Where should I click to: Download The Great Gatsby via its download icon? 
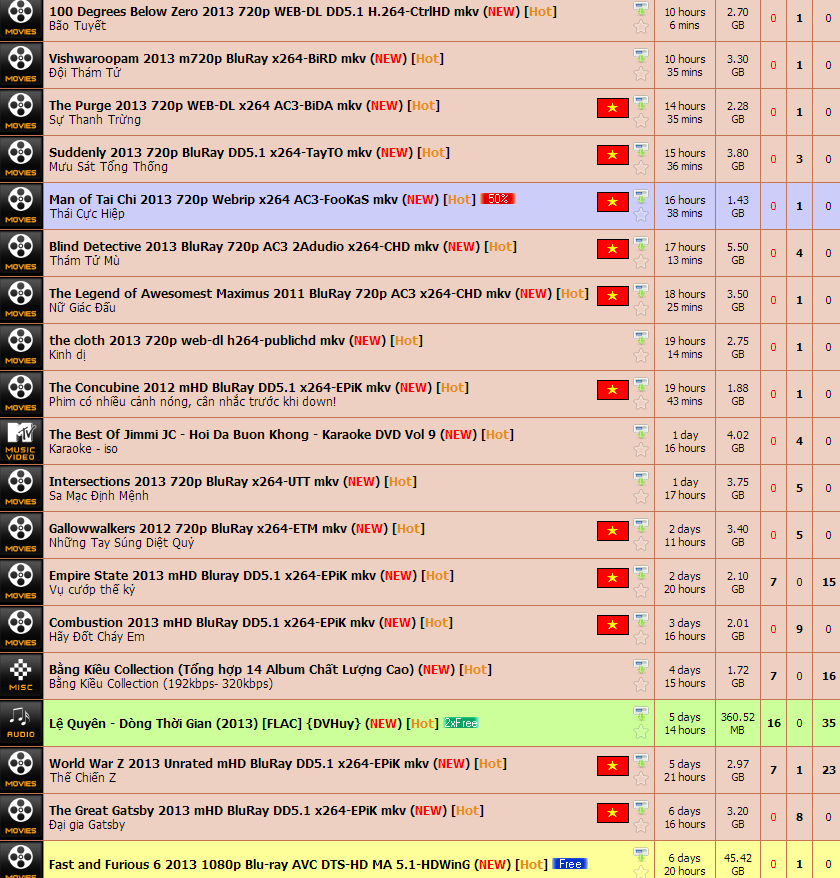(641, 809)
